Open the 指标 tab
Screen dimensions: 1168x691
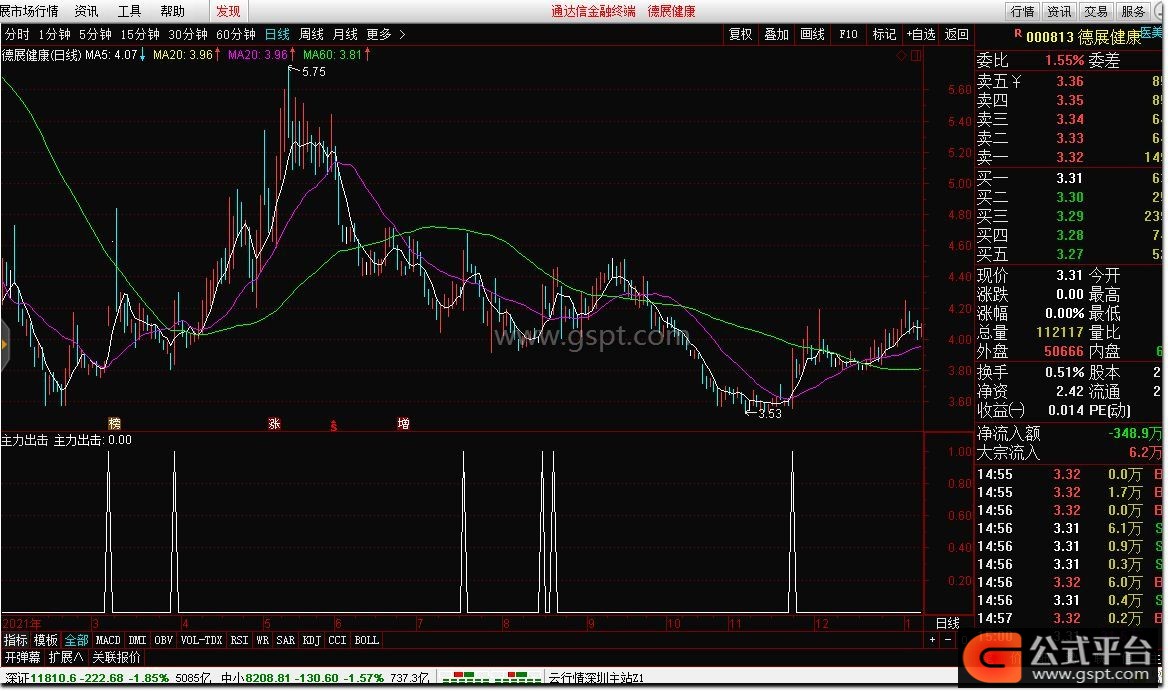(x=16, y=640)
